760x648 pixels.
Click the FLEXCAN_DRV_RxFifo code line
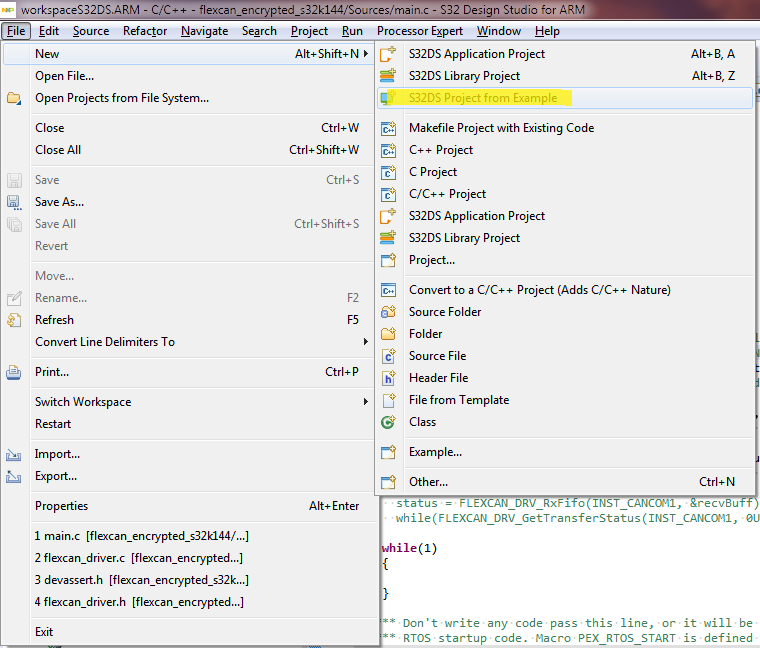[577, 503]
